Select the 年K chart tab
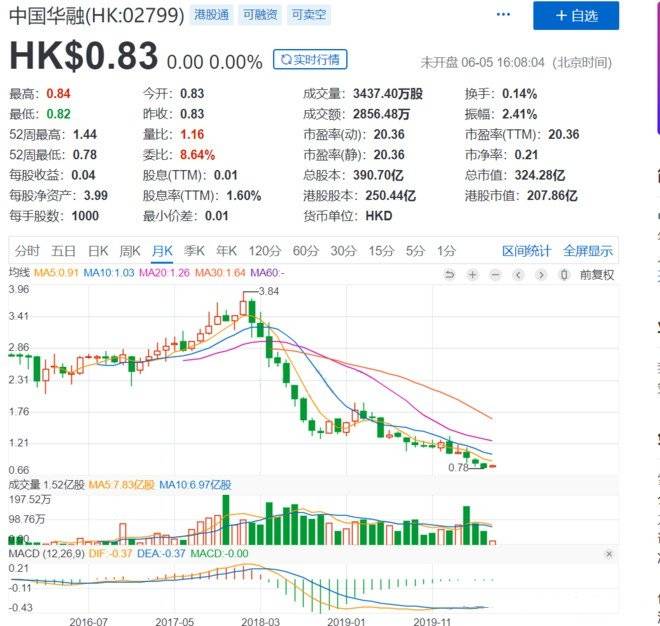 [226, 251]
